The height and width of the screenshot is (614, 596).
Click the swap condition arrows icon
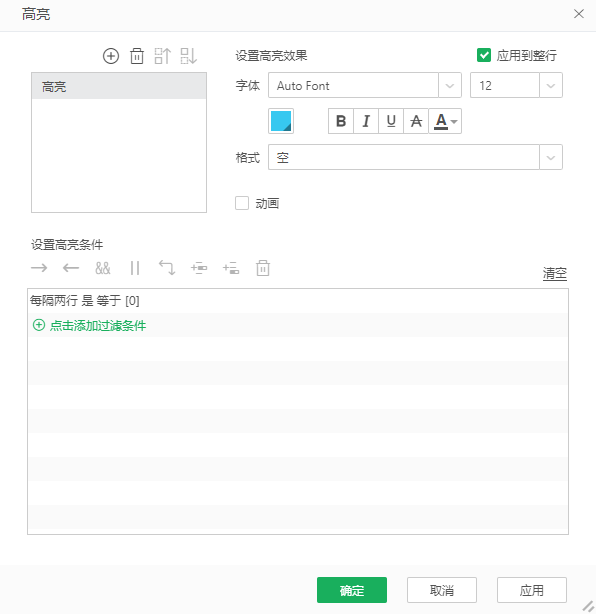[167, 268]
